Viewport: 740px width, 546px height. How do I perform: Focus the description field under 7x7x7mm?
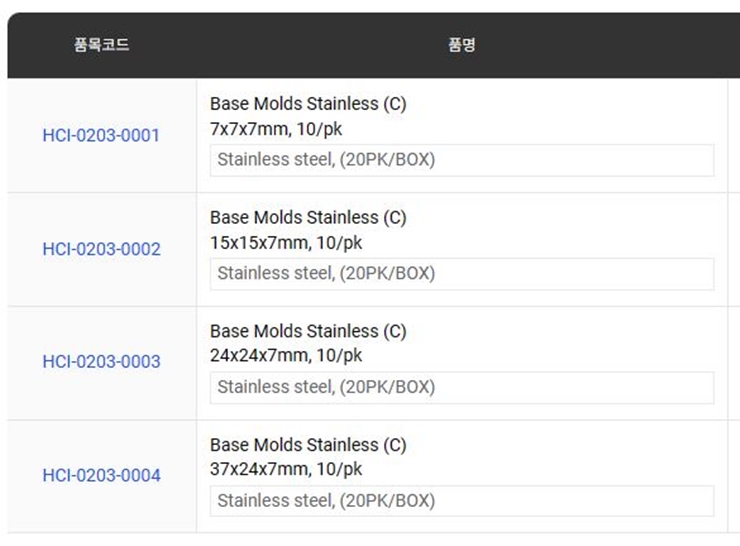click(461, 160)
